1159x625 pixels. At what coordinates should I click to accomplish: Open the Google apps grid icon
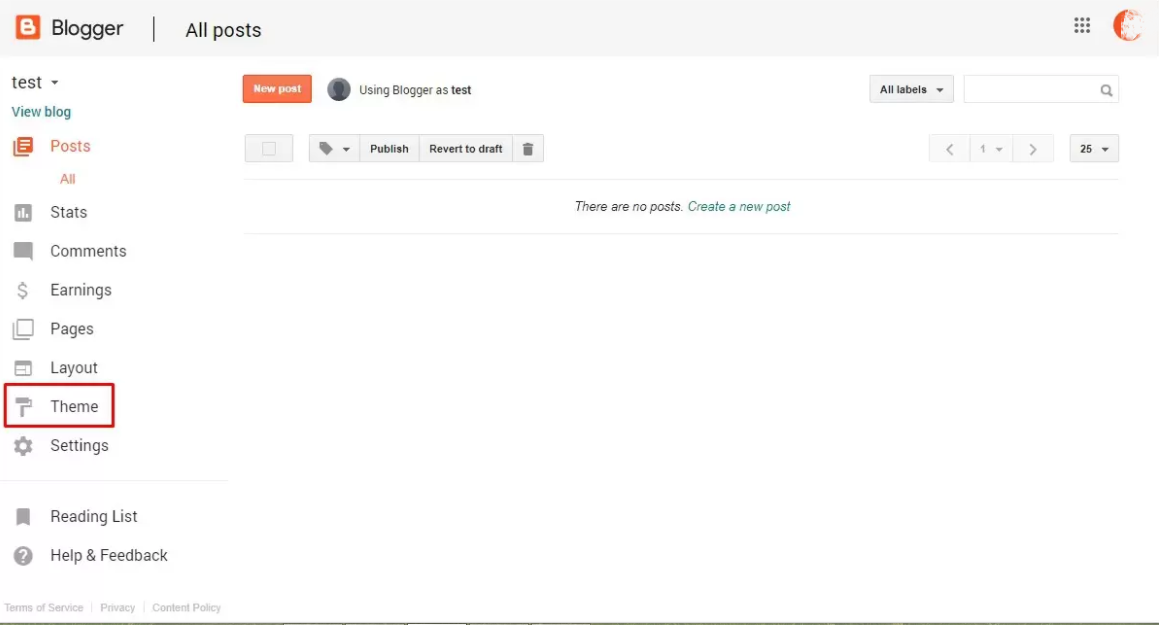[1081, 25]
